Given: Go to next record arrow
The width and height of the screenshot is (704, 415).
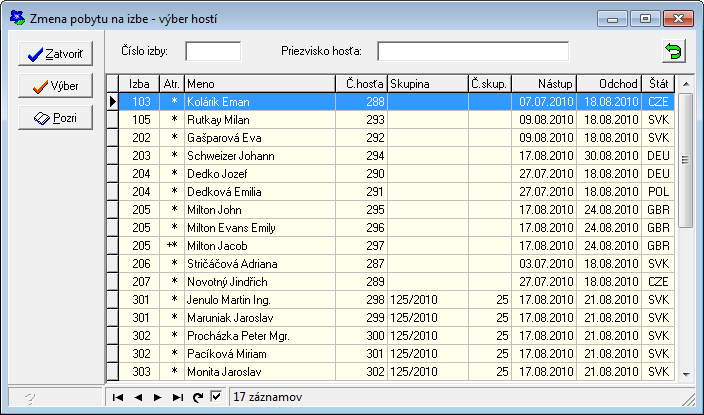Looking at the screenshot, I should (x=157, y=397).
